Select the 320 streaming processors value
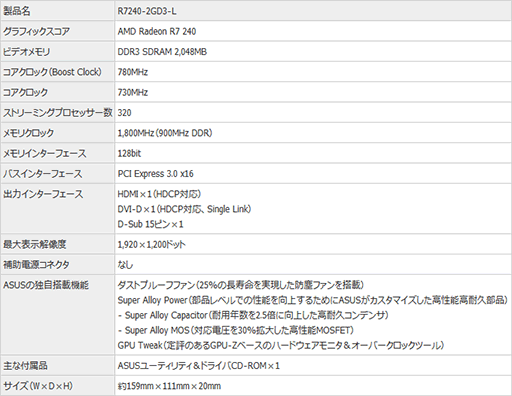 [124, 113]
